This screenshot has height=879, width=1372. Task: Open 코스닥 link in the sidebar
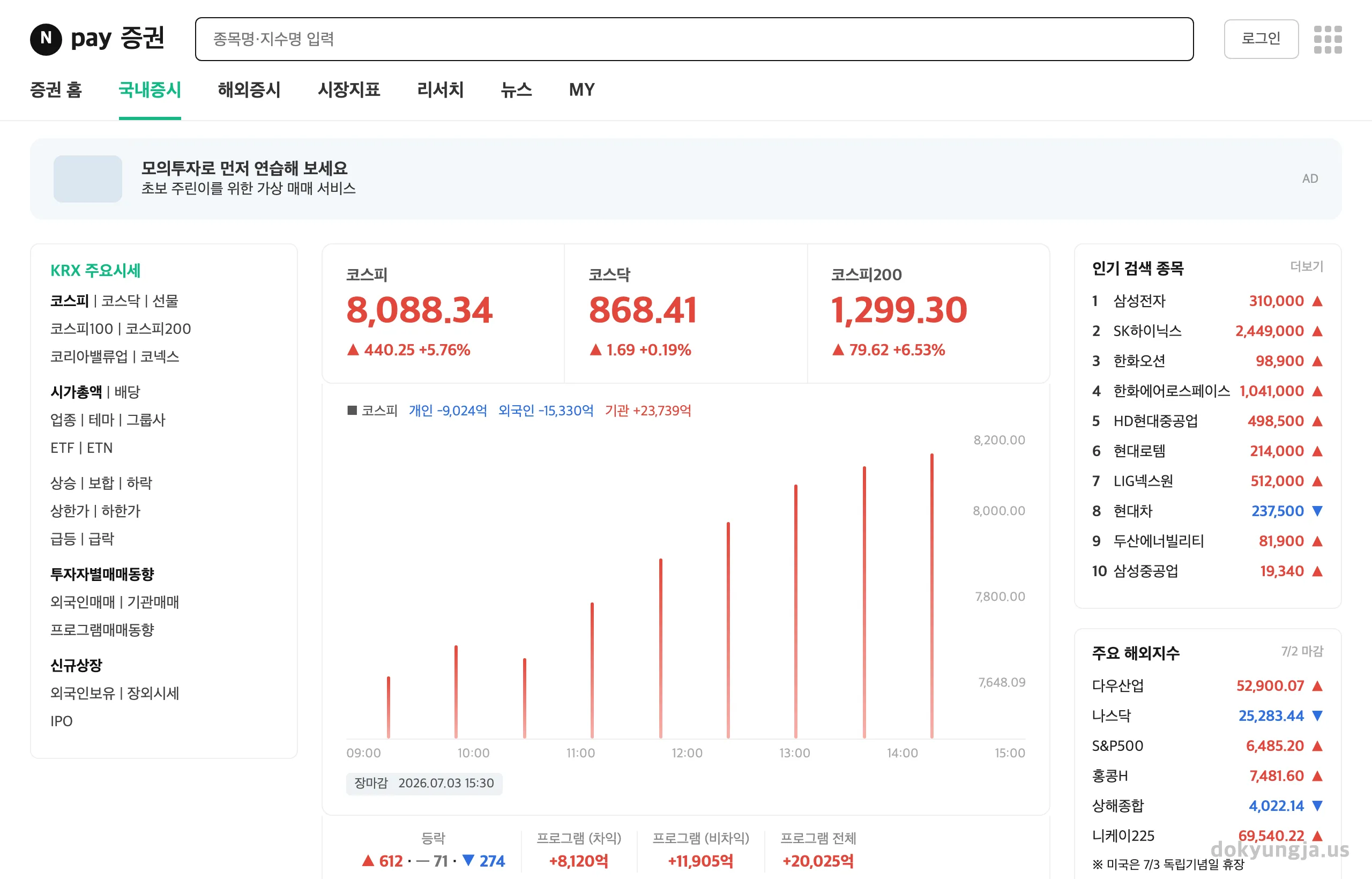click(x=121, y=301)
